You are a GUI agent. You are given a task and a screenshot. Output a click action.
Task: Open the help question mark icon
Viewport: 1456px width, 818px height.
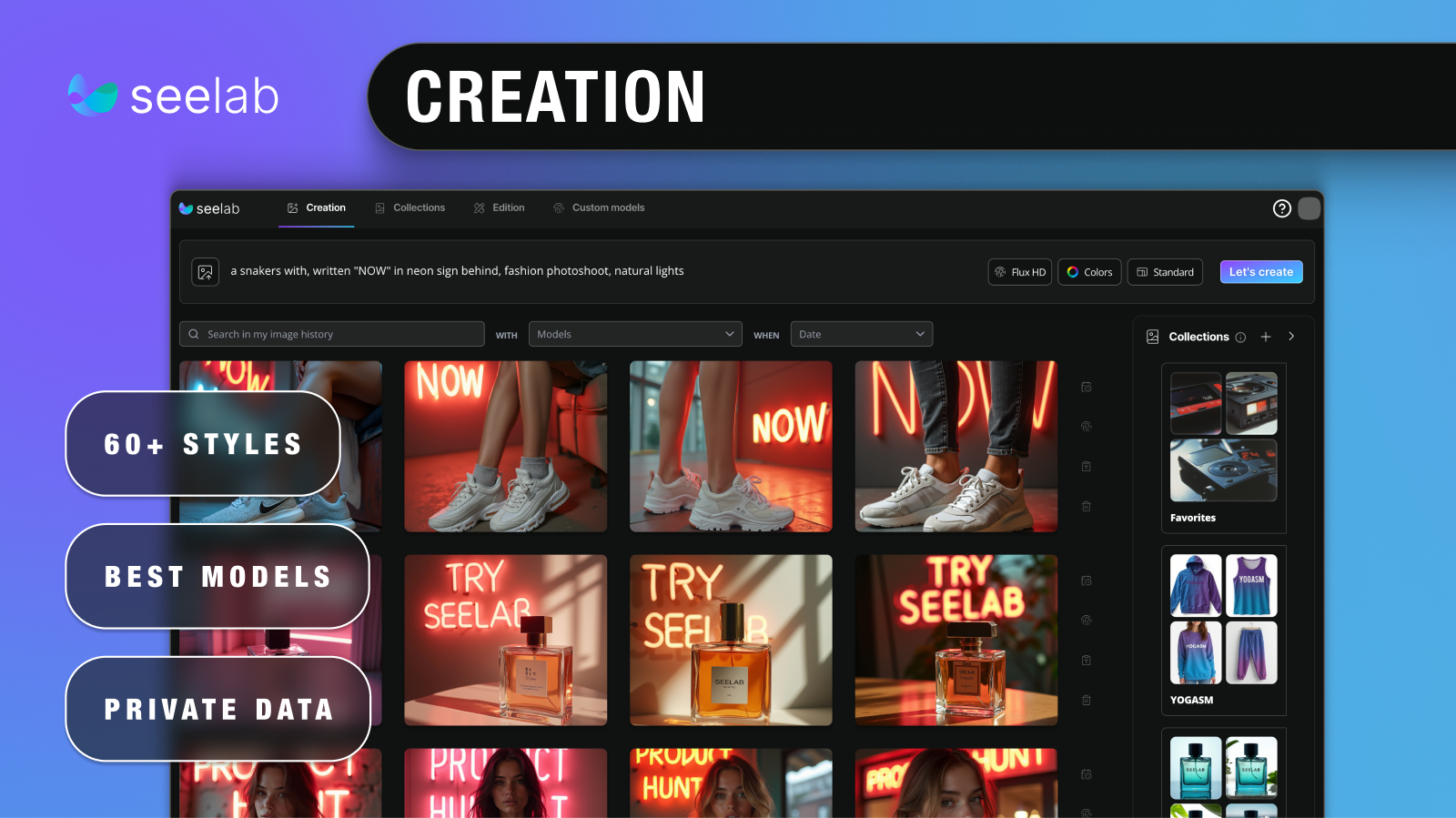1281,208
